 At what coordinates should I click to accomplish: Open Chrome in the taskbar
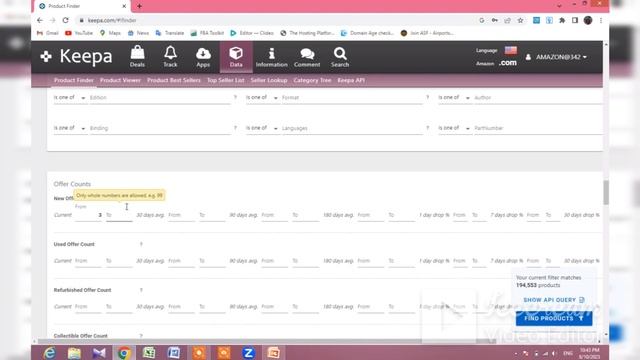click(124, 353)
